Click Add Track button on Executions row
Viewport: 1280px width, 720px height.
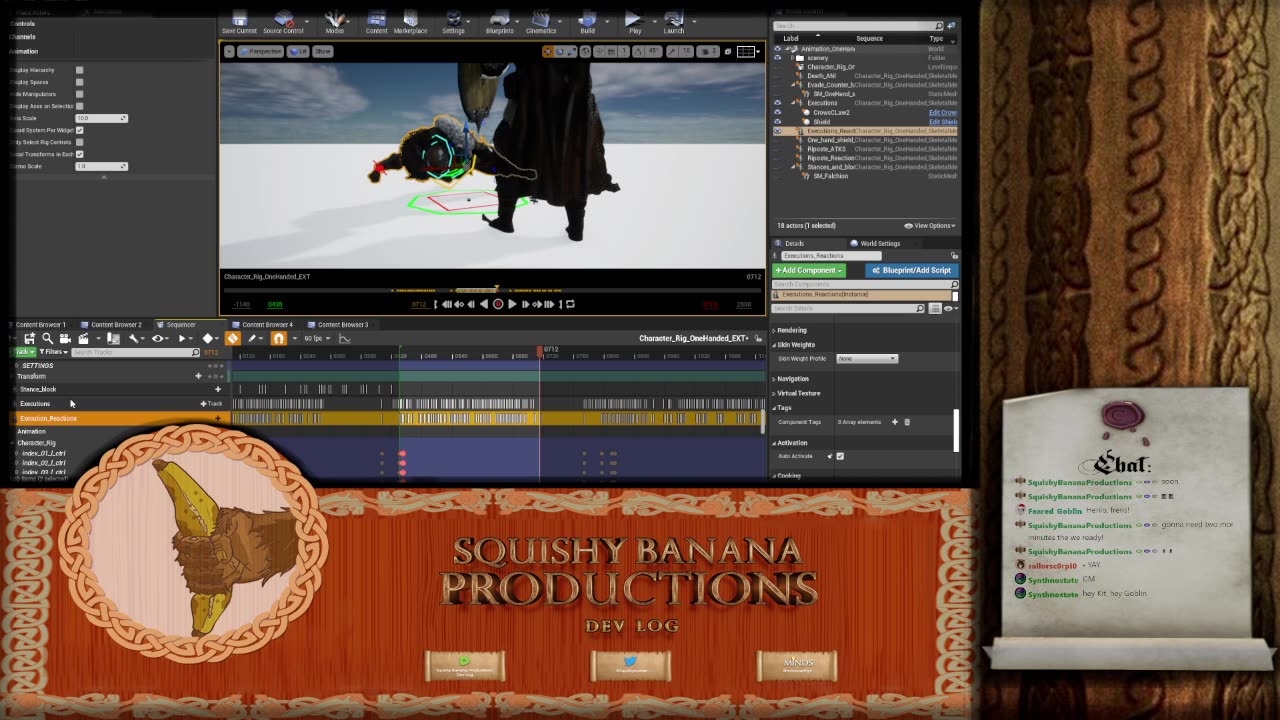tap(211, 404)
